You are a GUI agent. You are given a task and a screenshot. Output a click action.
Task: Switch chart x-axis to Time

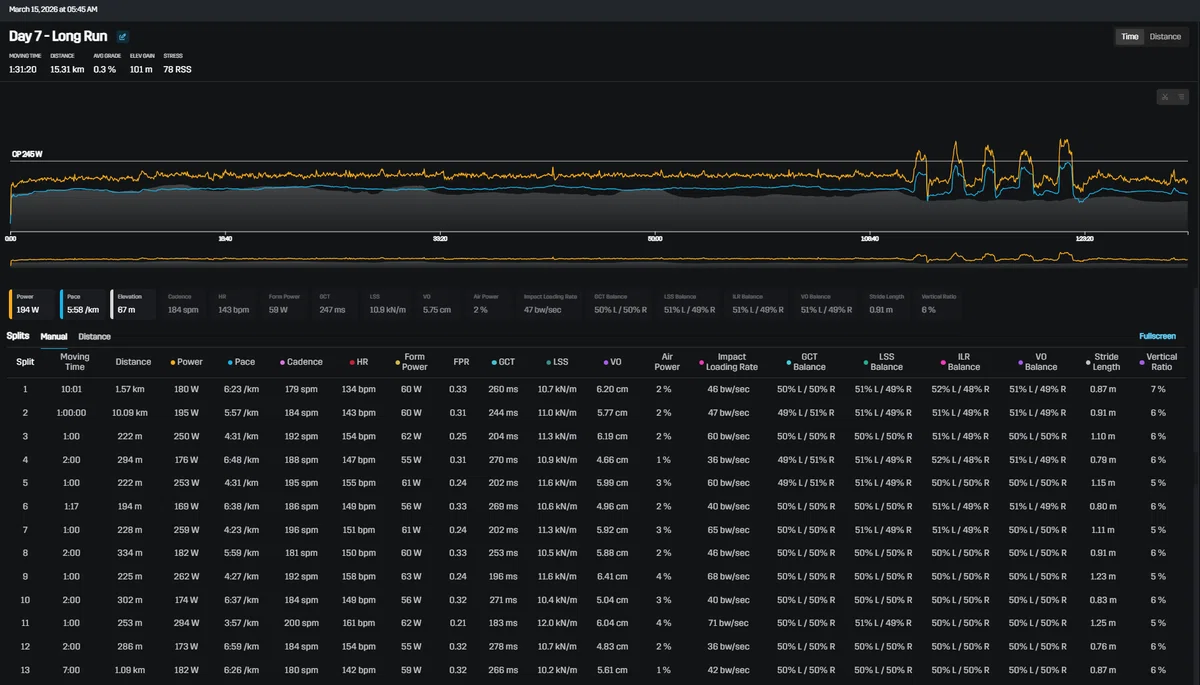point(1129,36)
